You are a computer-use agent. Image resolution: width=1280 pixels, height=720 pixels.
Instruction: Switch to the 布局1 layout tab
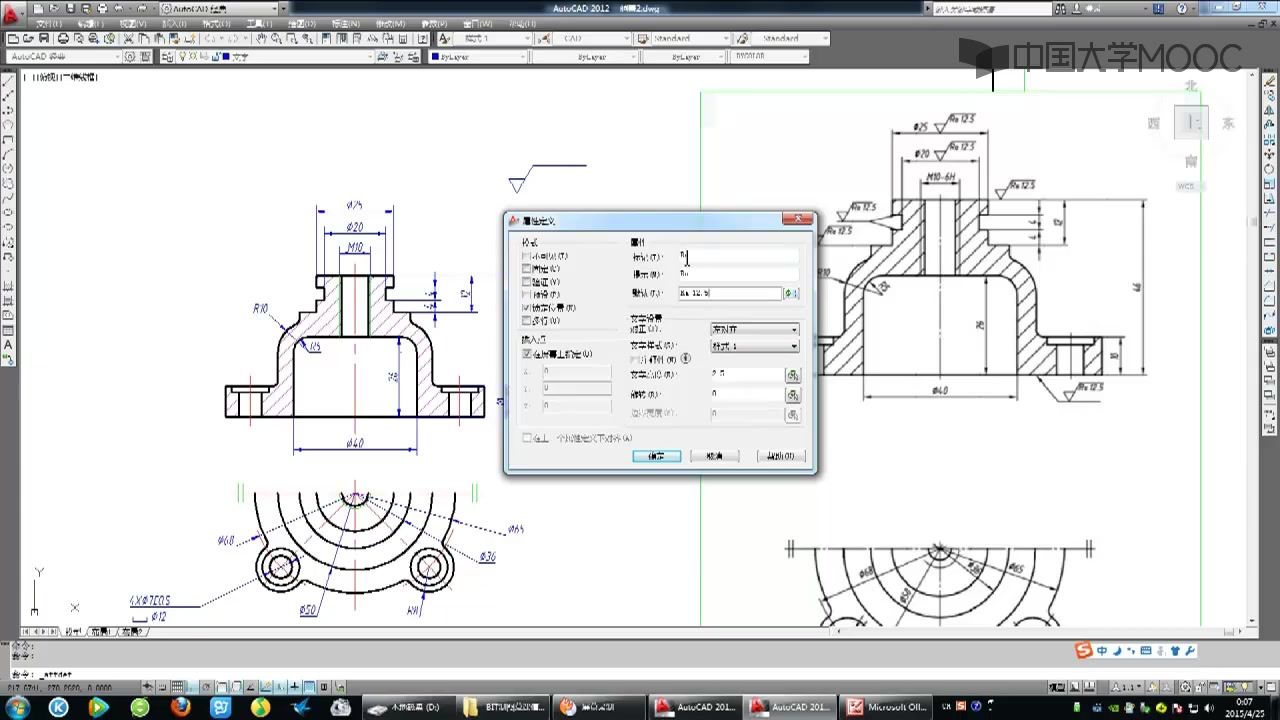[x=102, y=632]
